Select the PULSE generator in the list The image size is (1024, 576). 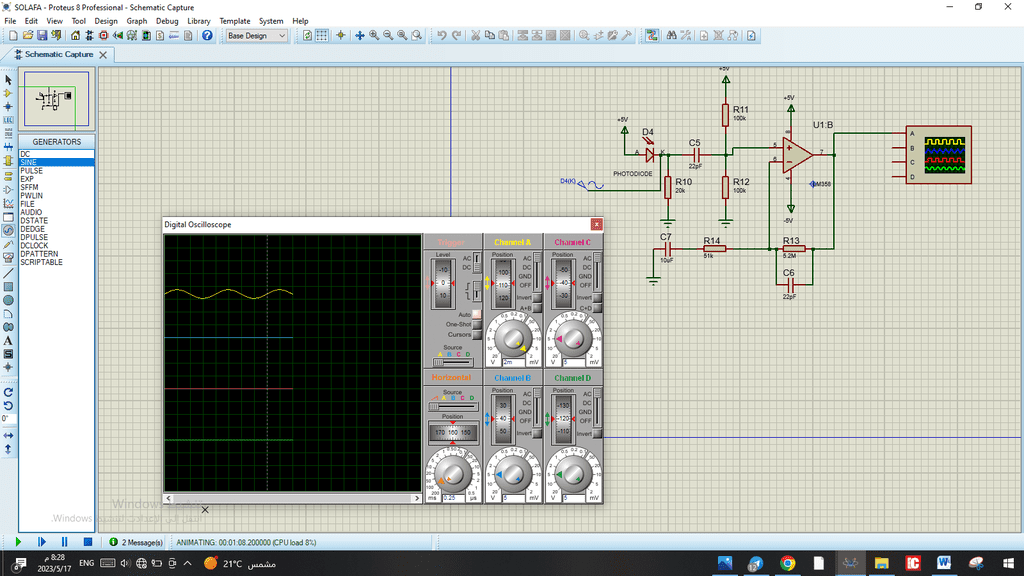coord(57,170)
